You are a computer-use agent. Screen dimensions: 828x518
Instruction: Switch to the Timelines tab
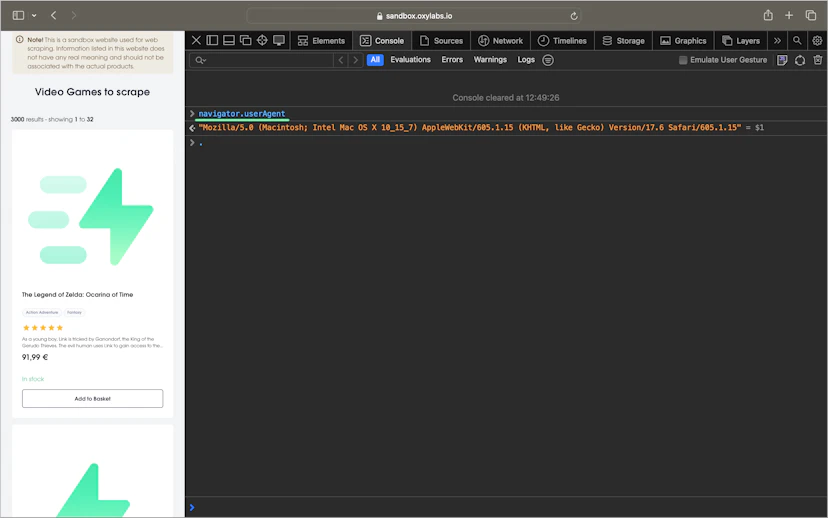tap(562, 41)
